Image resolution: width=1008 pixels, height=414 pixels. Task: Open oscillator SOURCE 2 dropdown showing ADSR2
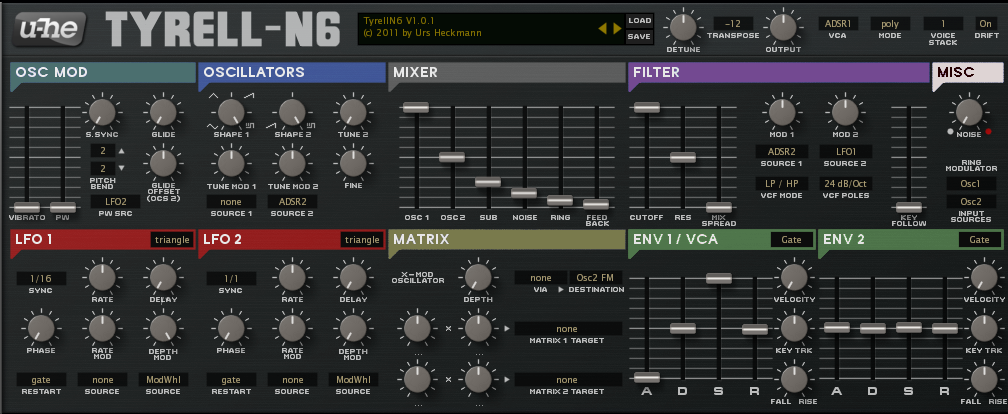[292, 202]
